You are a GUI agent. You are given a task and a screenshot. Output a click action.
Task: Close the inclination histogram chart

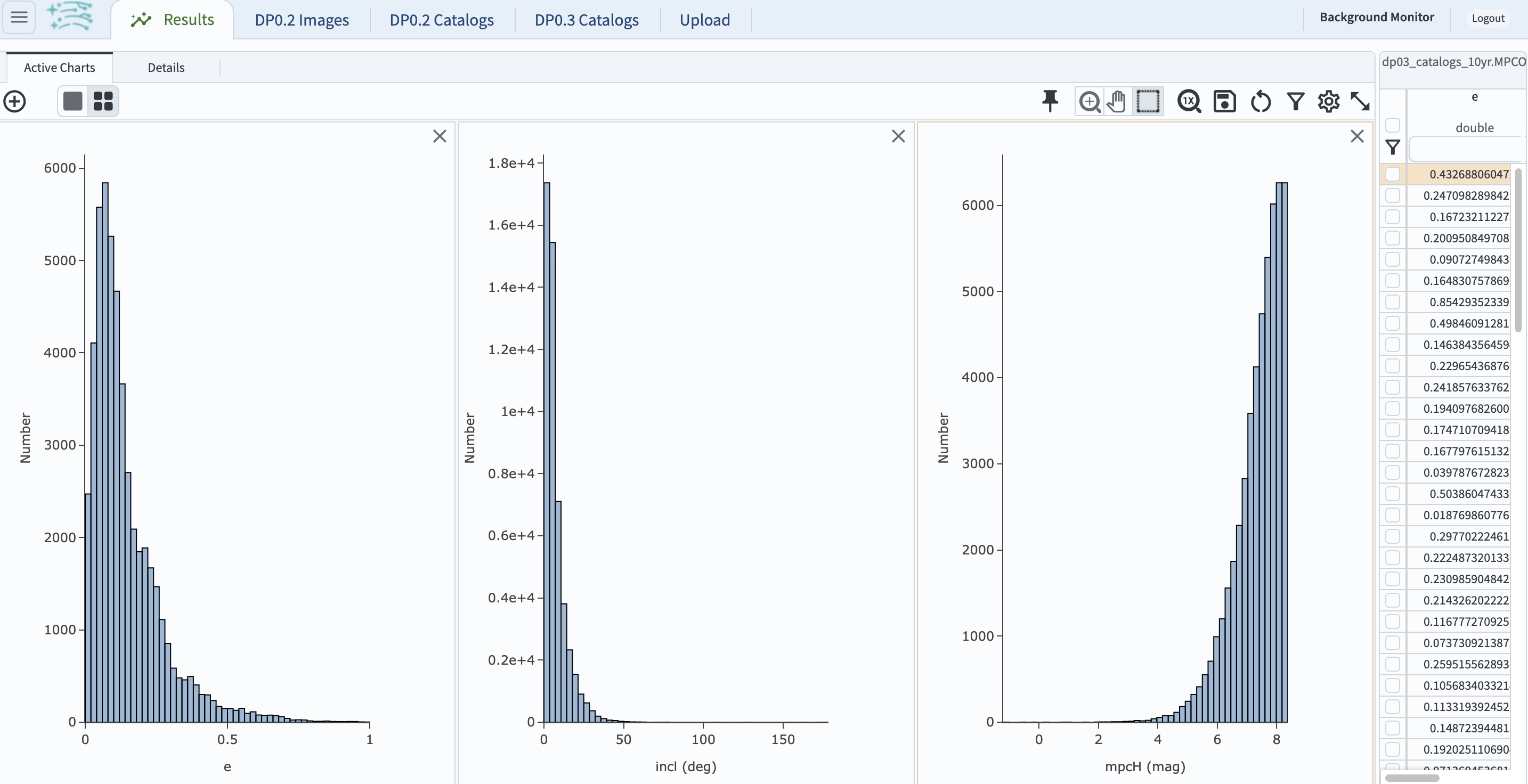(898, 136)
